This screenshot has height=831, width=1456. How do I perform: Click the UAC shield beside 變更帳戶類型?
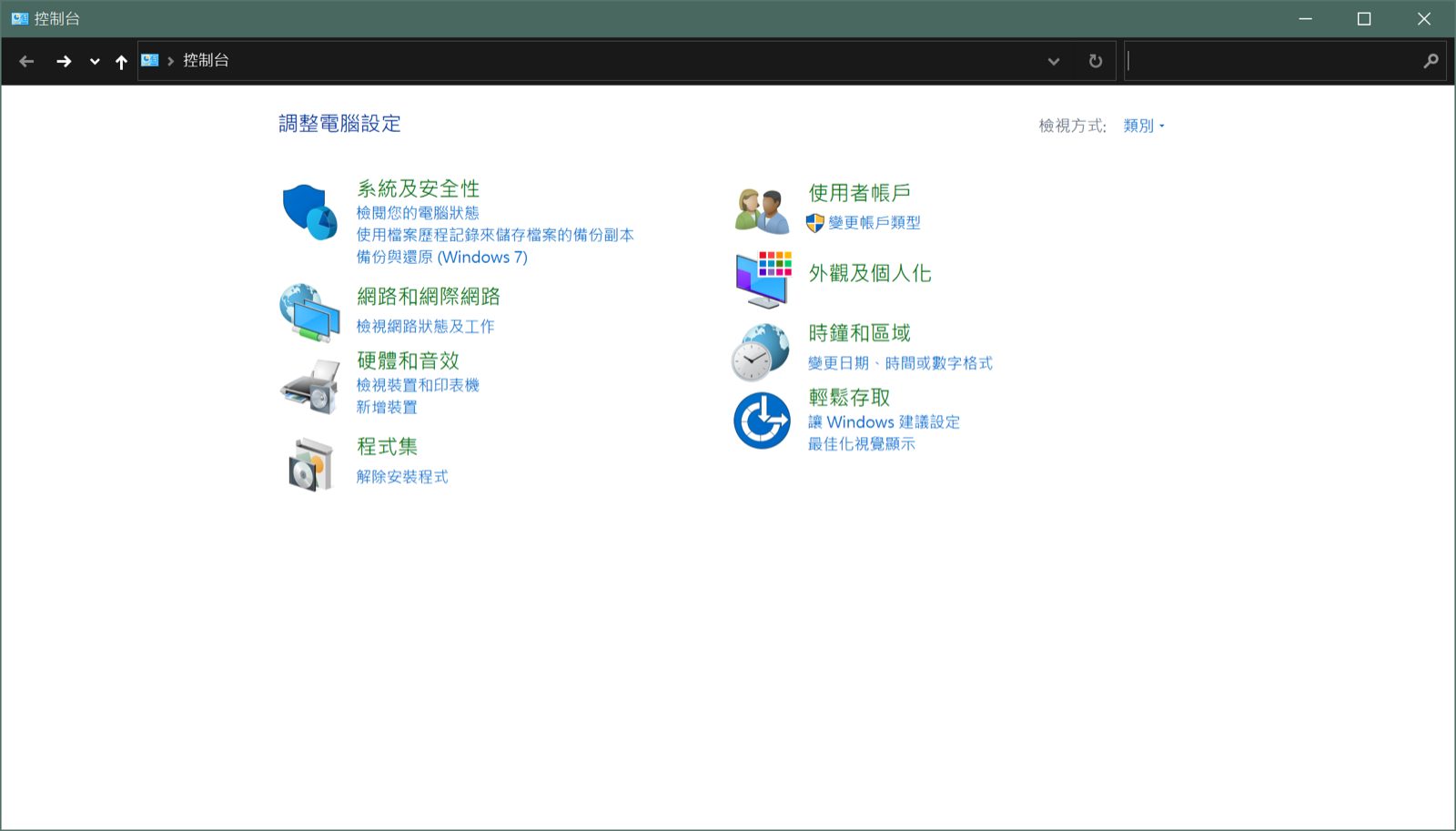click(x=815, y=222)
